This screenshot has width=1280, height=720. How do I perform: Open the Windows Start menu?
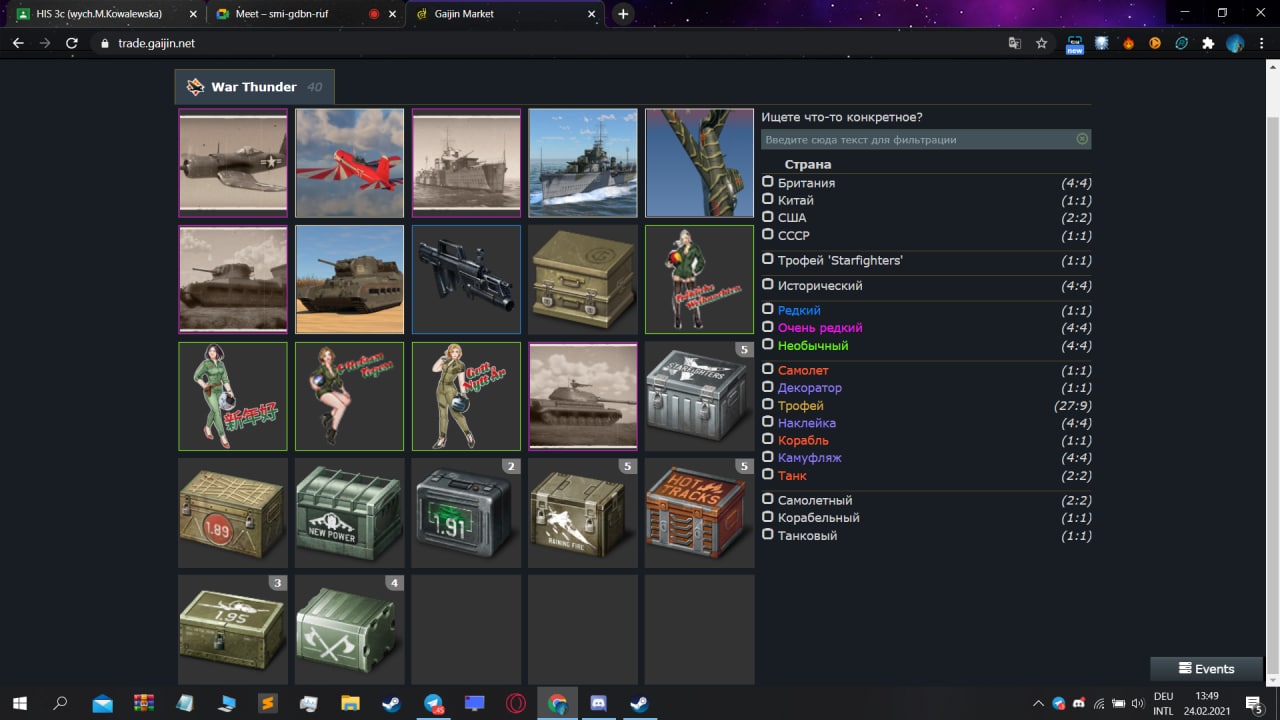click(19, 703)
